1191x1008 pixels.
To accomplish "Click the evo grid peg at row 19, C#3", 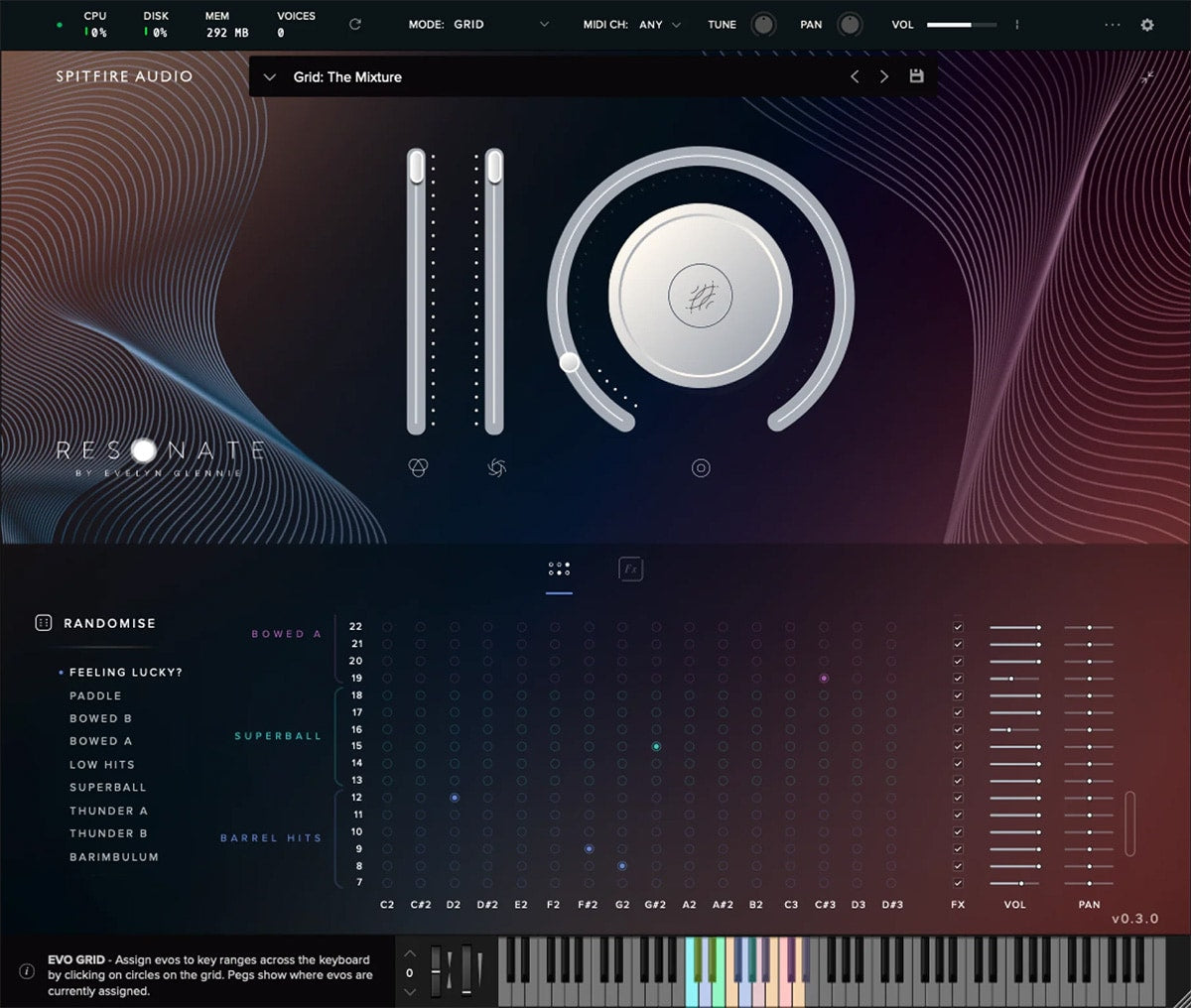I will [x=824, y=679].
